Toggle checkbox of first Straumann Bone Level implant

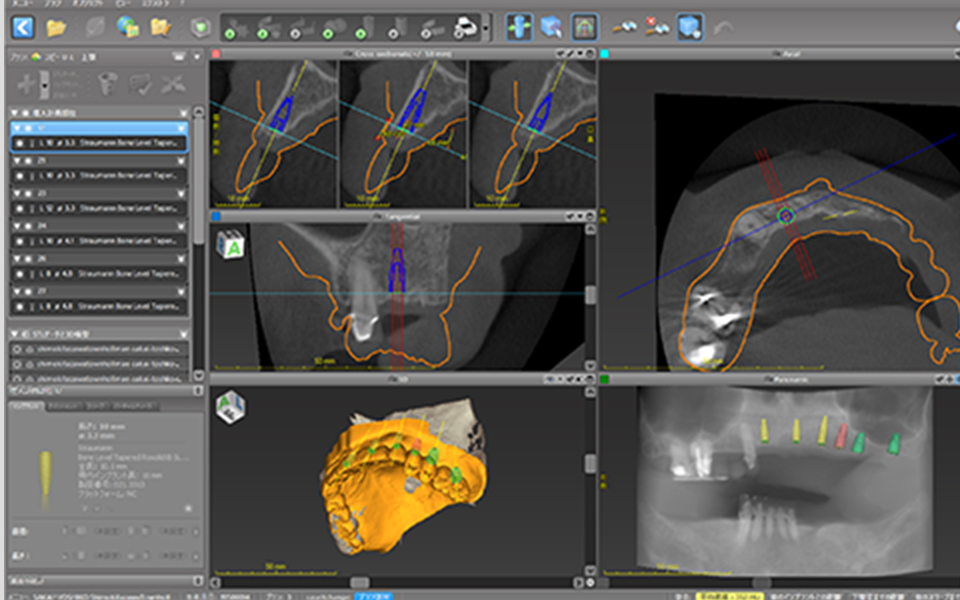click(x=18, y=144)
